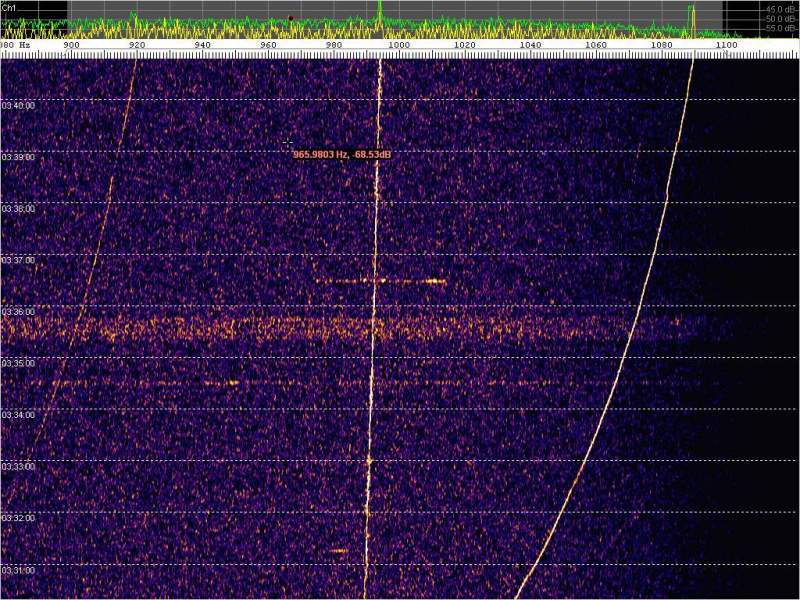Click the crosshair cursor marker in spectrogram

287,142
